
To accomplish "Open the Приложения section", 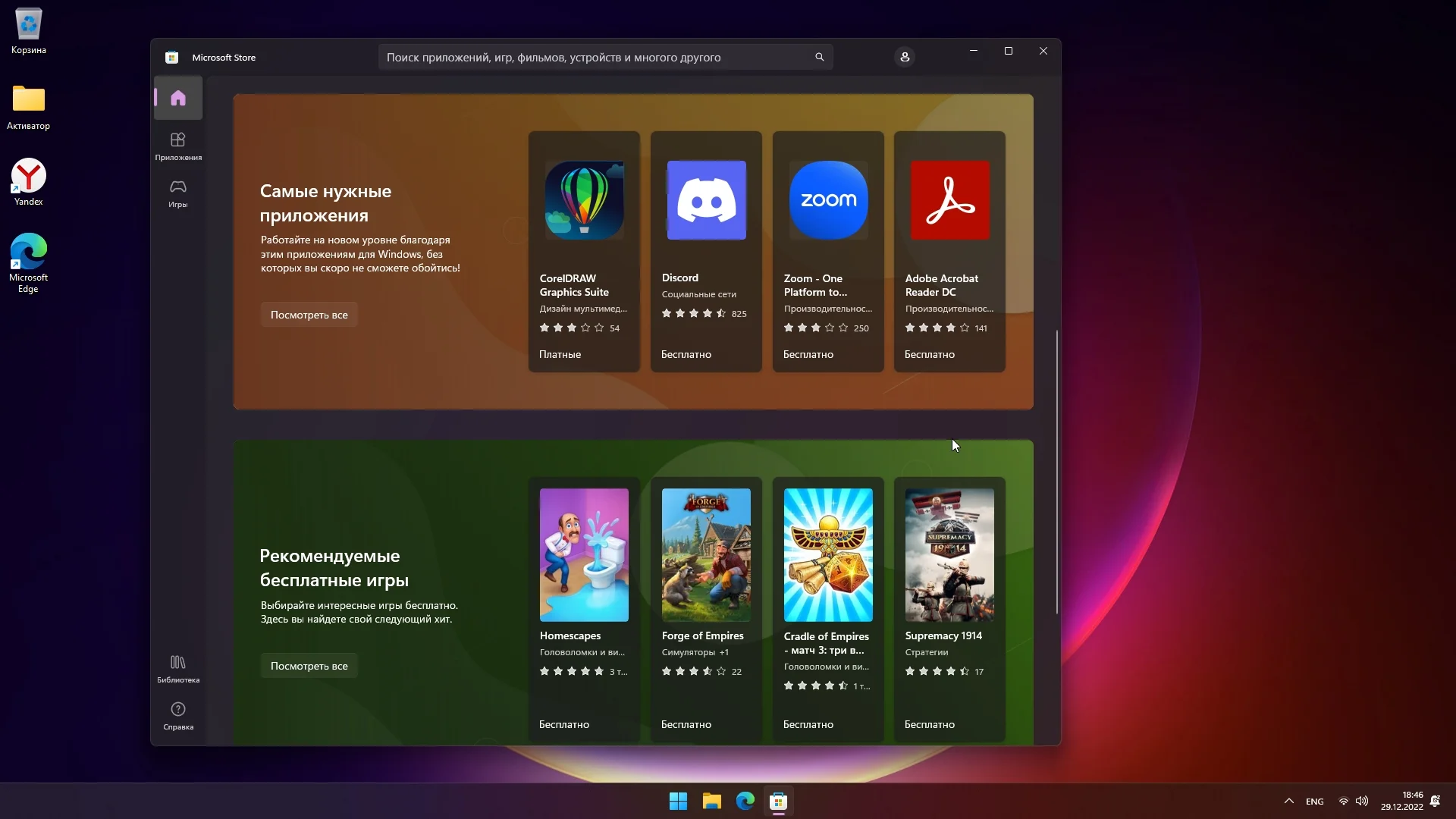I will [178, 146].
